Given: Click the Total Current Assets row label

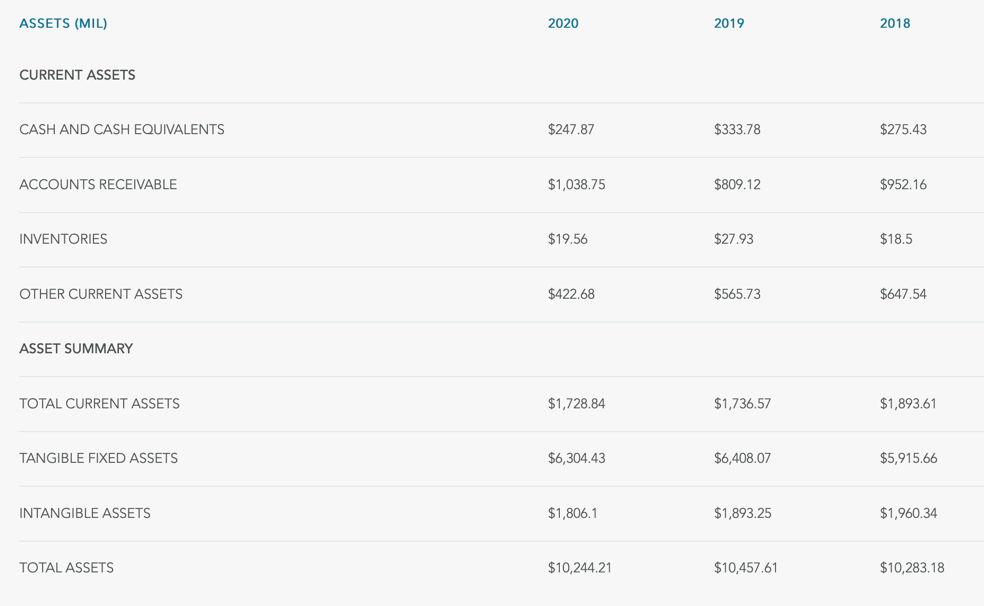Looking at the screenshot, I should click(x=99, y=404).
